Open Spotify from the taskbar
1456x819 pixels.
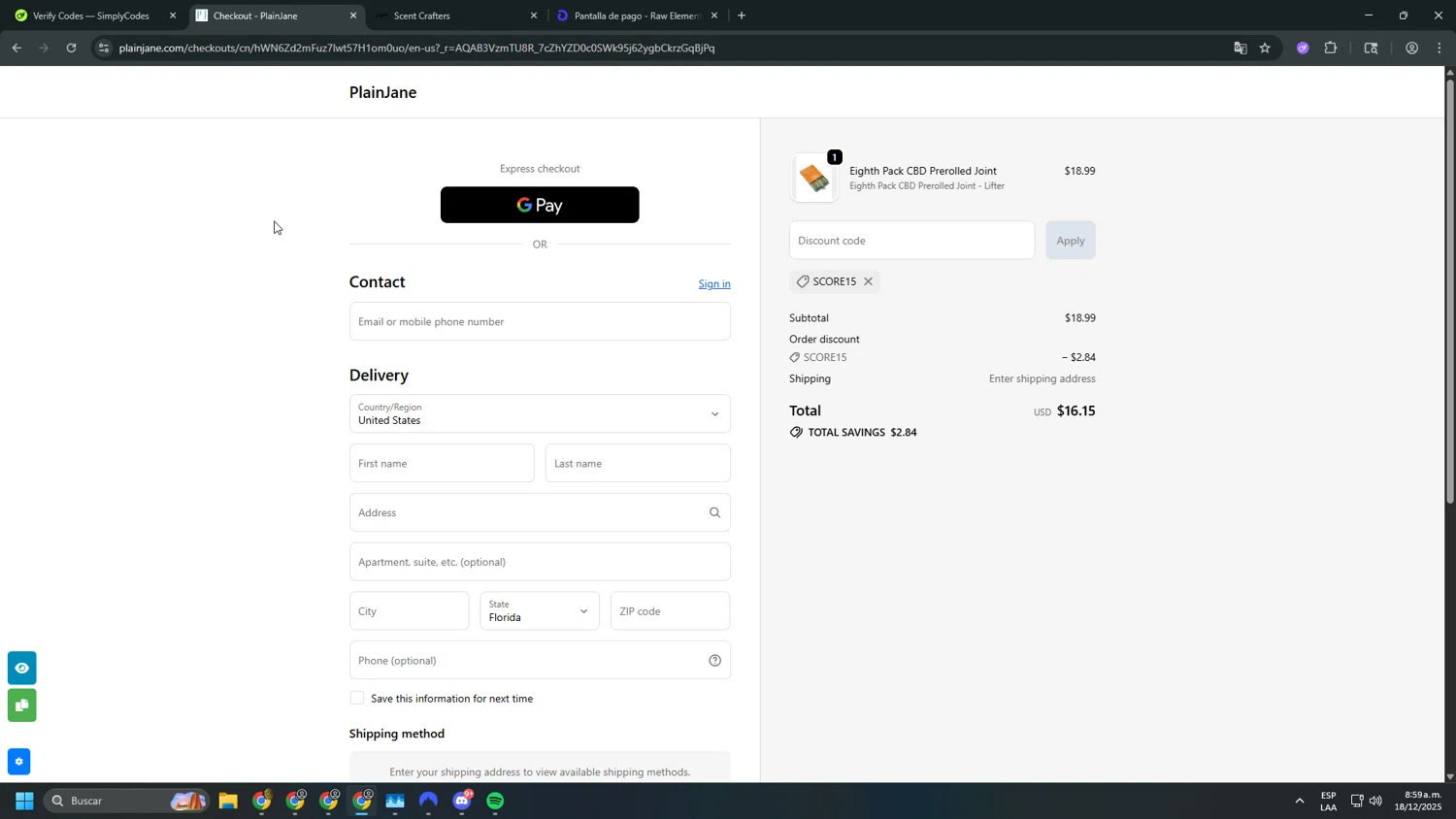(496, 801)
